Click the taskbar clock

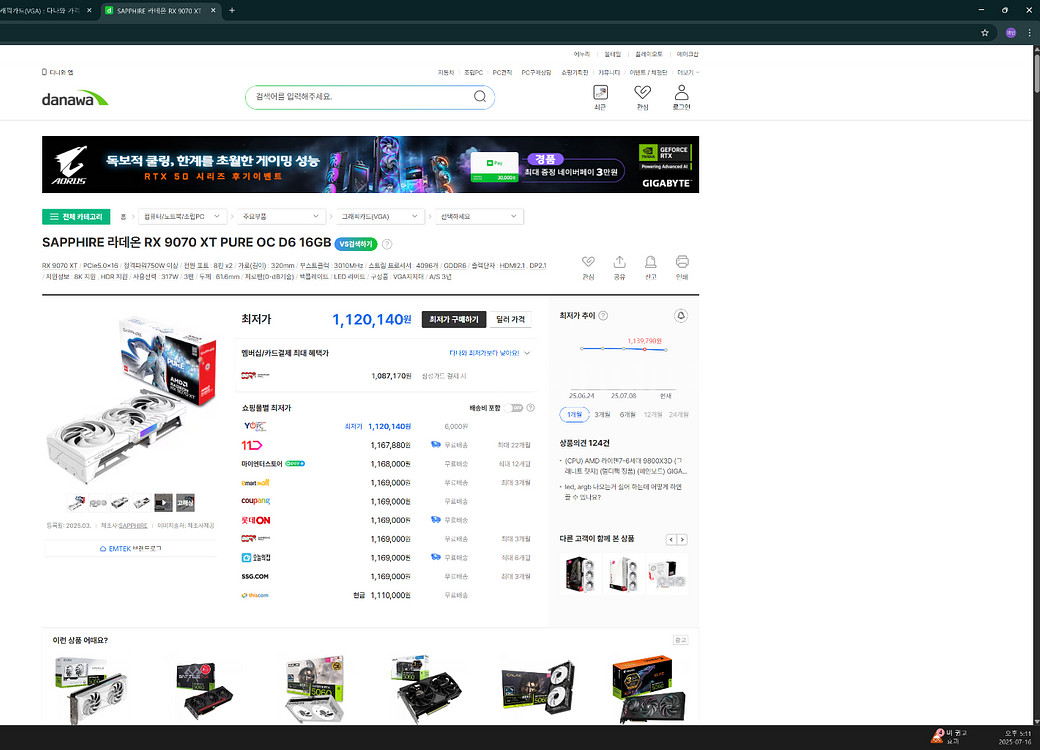[x=1015, y=737]
